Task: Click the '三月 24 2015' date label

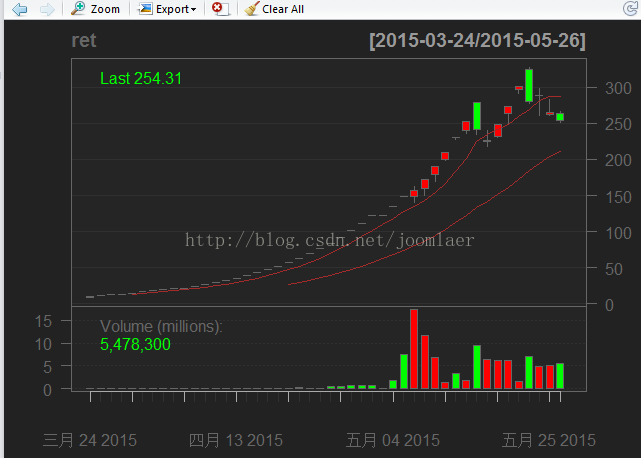Action: point(90,440)
